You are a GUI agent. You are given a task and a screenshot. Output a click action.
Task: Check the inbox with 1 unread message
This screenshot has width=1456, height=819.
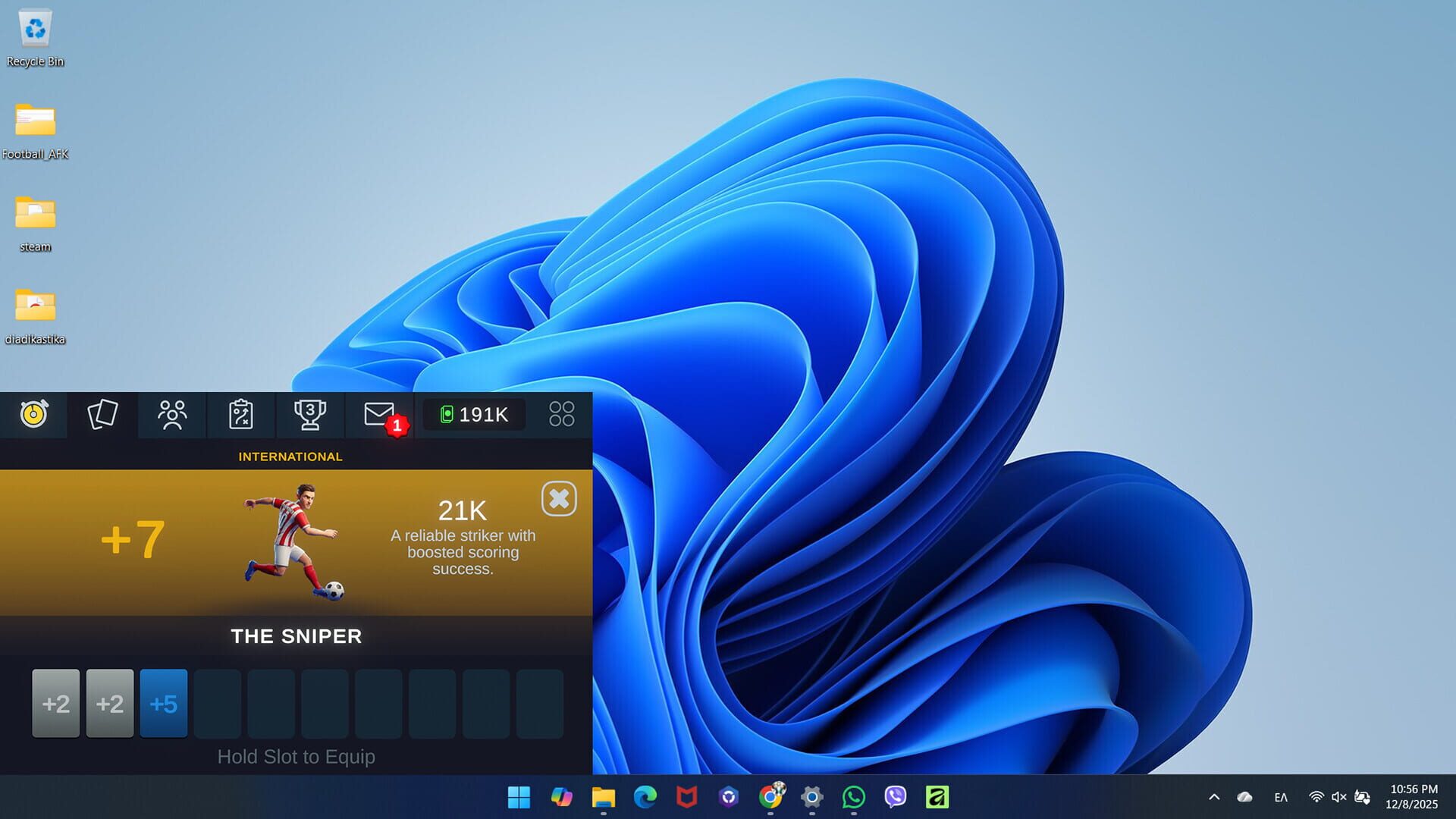tap(378, 415)
